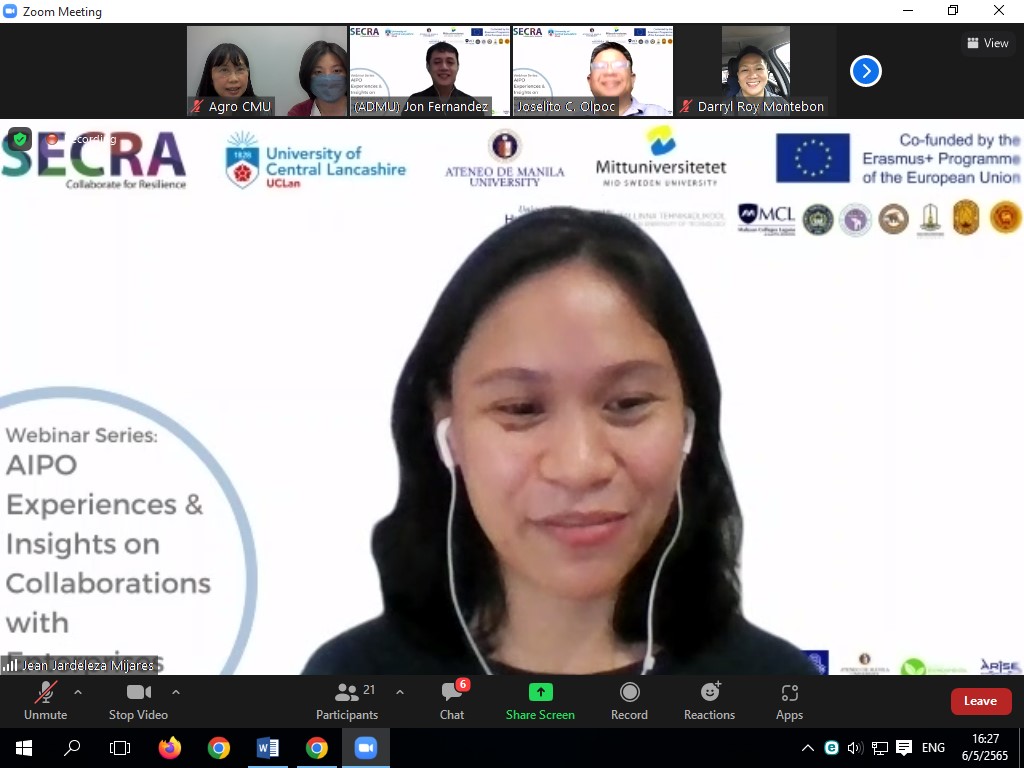Open Windows taskbar search
1024x768 pixels.
pos(72,748)
